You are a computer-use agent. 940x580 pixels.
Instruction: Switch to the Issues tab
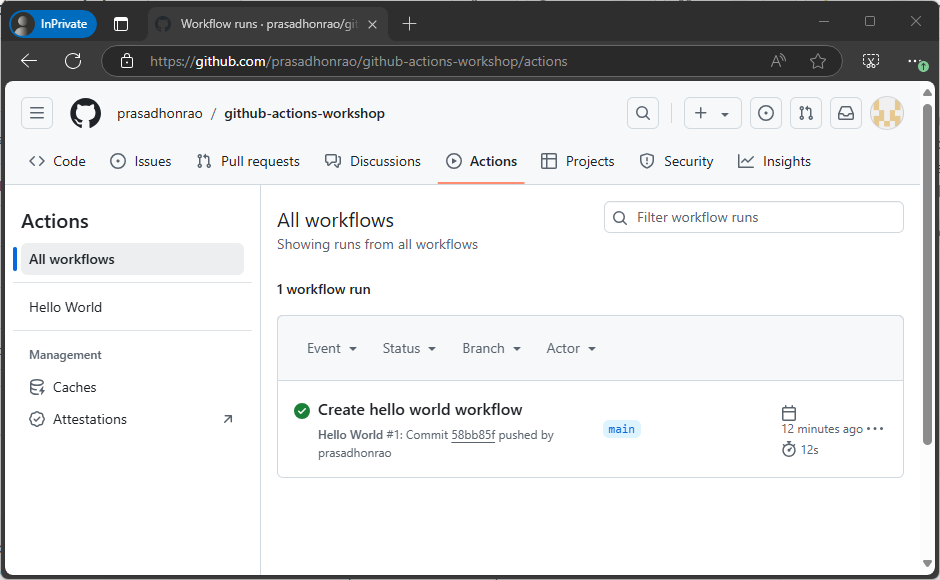point(141,161)
